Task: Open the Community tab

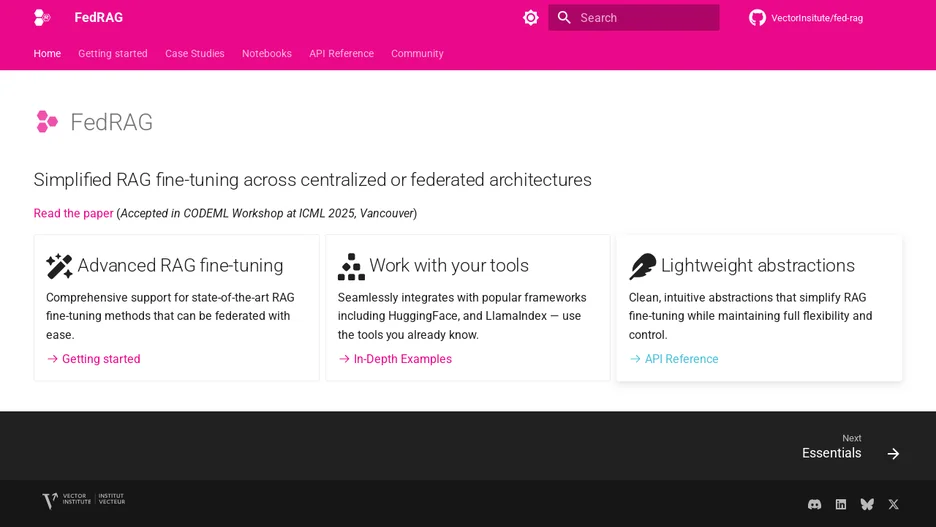Action: pyautogui.click(x=417, y=54)
